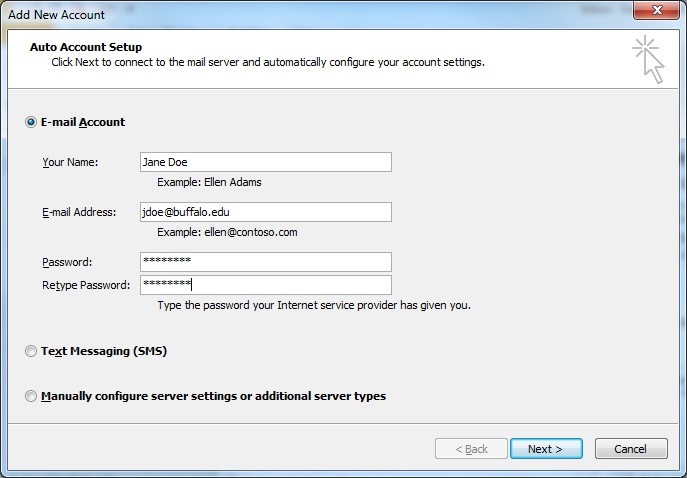Image resolution: width=687 pixels, height=478 pixels.
Task: Click the Cancel button
Action: pyautogui.click(x=630, y=449)
